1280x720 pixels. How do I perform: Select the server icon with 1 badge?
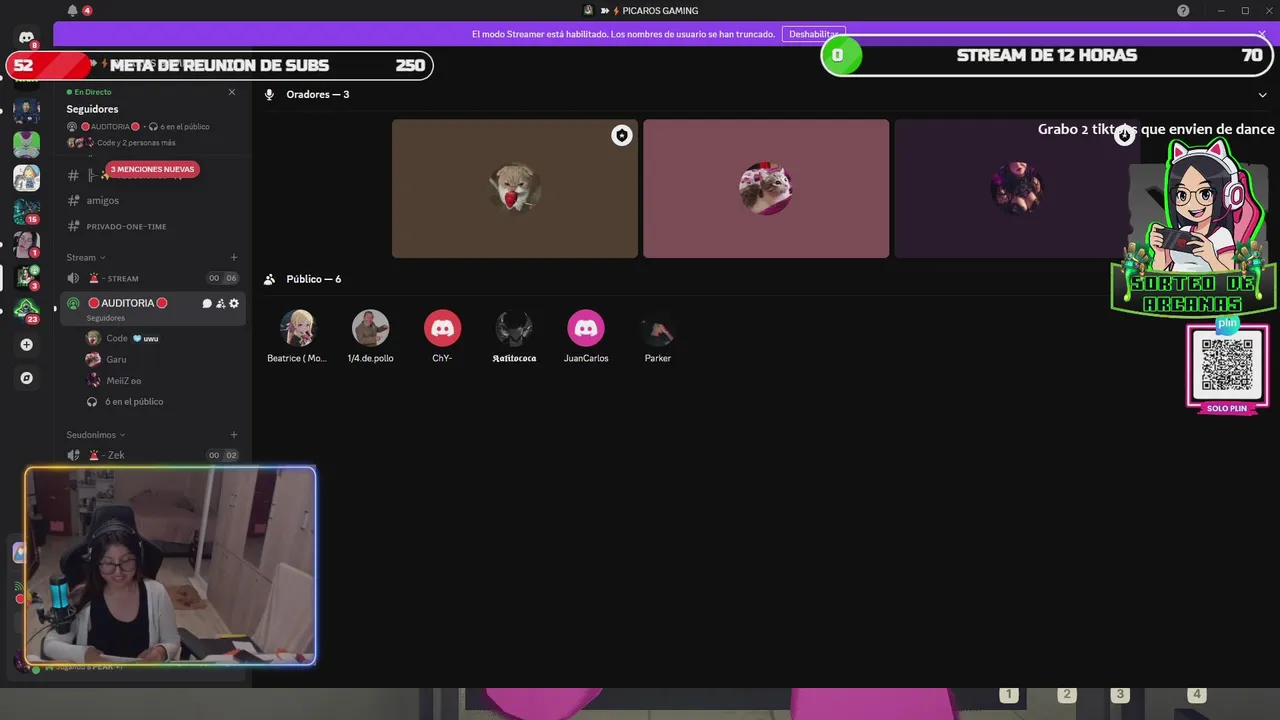pos(27,245)
